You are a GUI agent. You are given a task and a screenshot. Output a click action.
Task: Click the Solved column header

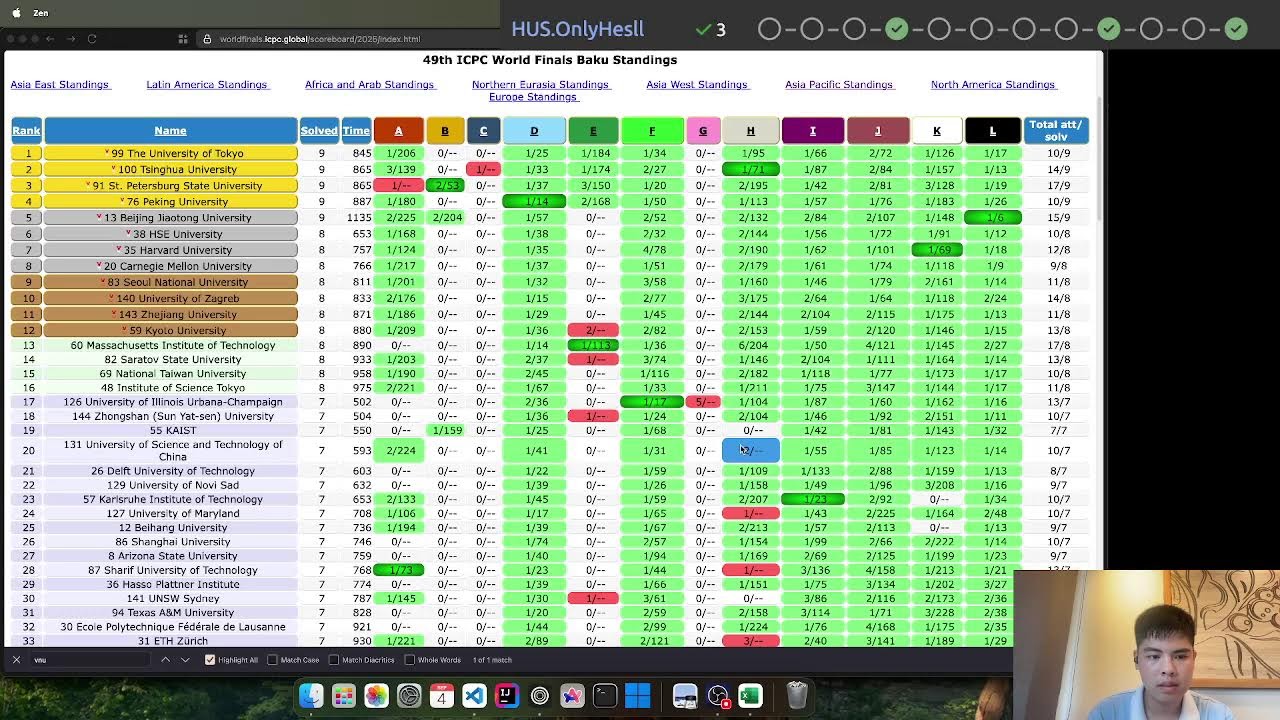pos(319,131)
